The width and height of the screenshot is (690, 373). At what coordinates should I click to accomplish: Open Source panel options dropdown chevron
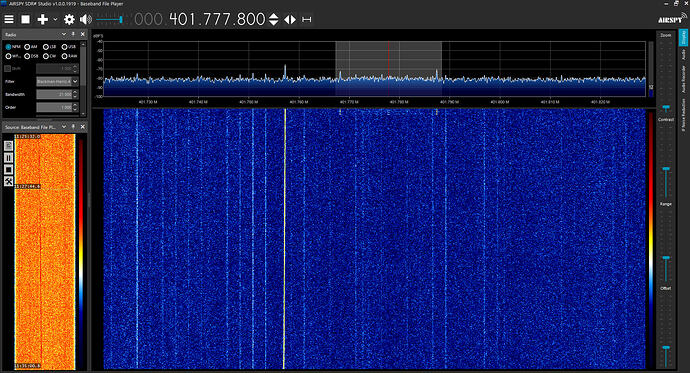pos(64,127)
